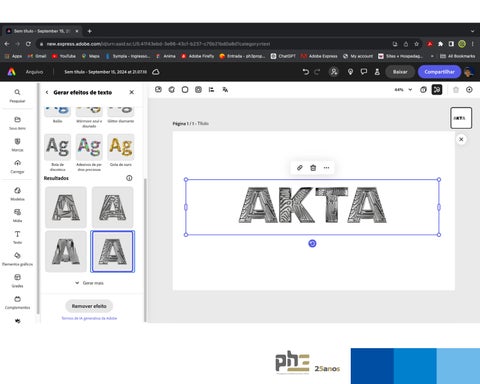Click the translate toolbar icon
The image size is (480, 384).
[x=225, y=89]
